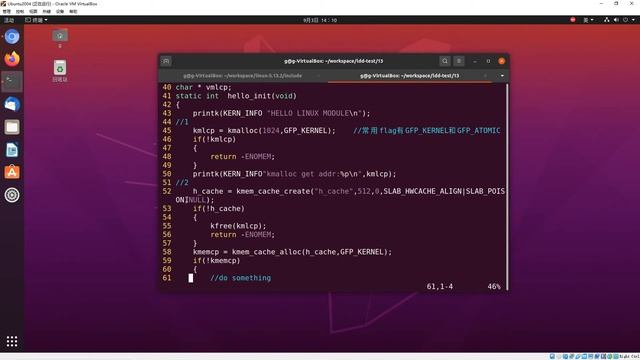Maximize the terminal window
640x360 pixels.
(x=488, y=61)
